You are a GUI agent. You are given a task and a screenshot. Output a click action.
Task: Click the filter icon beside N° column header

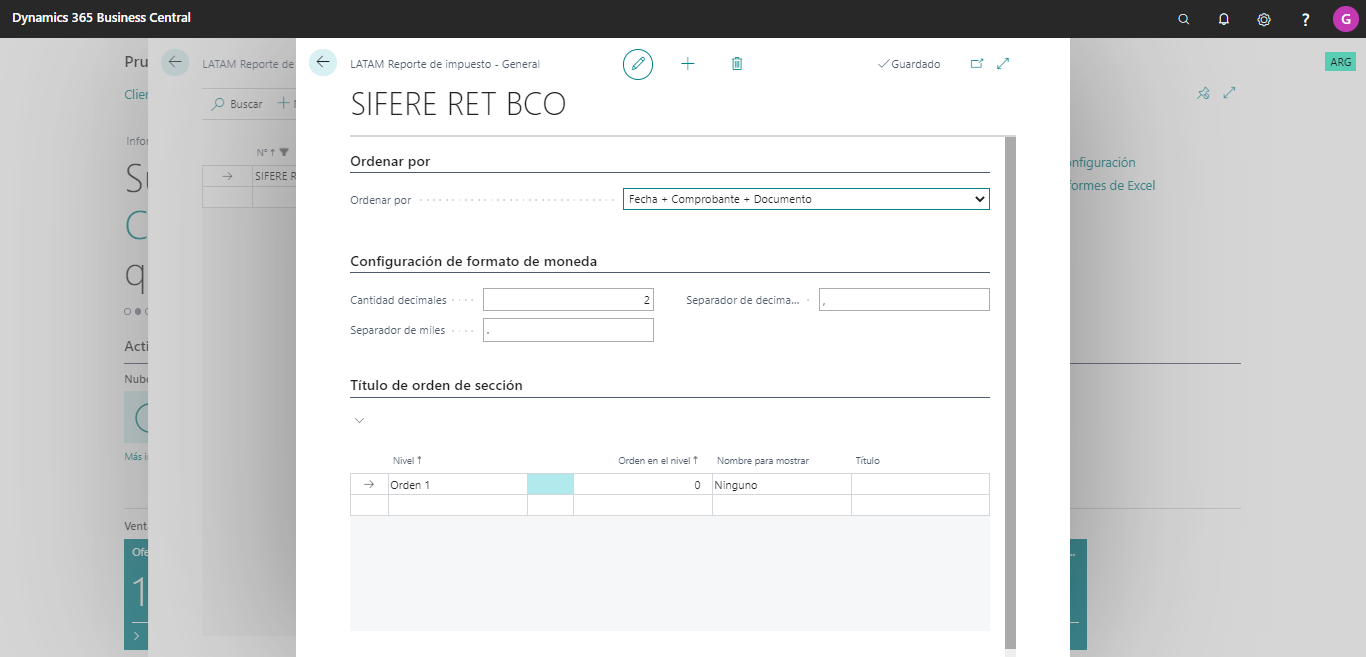[284, 152]
